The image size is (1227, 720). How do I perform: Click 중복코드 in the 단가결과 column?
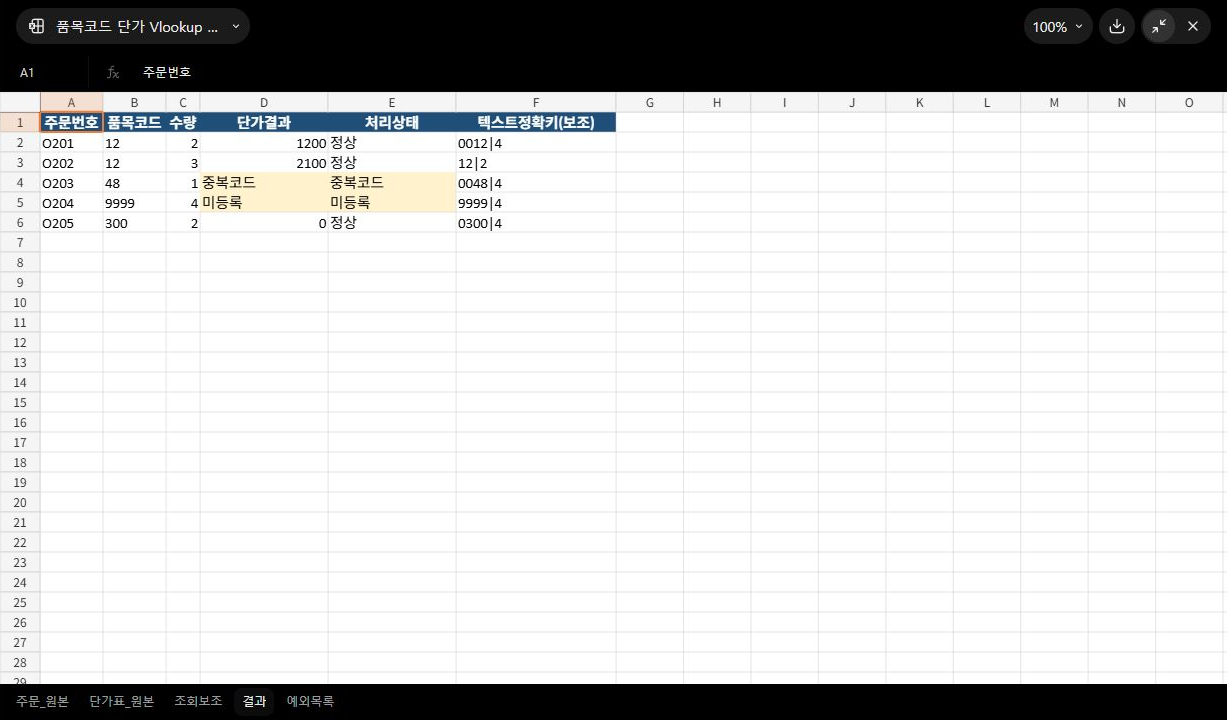point(264,183)
